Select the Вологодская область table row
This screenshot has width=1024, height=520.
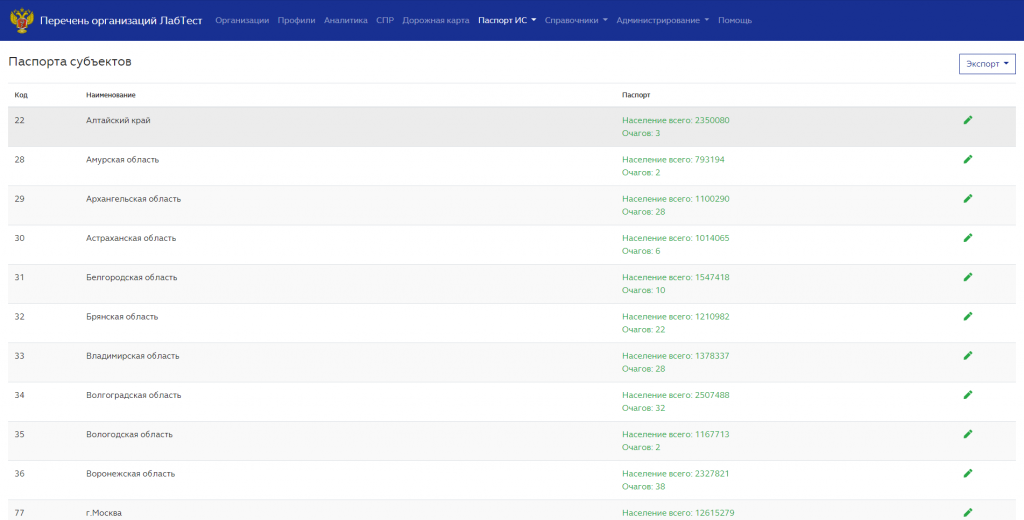click(511, 441)
